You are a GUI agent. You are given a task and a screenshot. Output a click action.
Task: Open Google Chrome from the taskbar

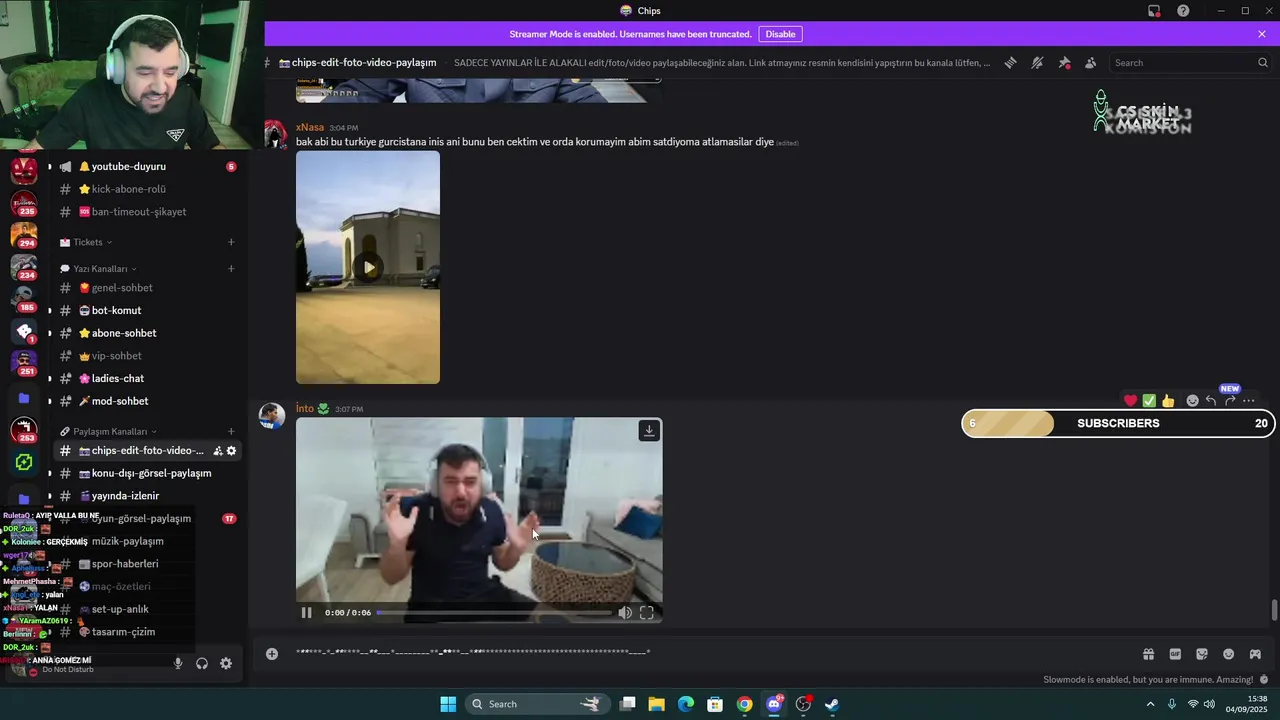[x=744, y=704]
